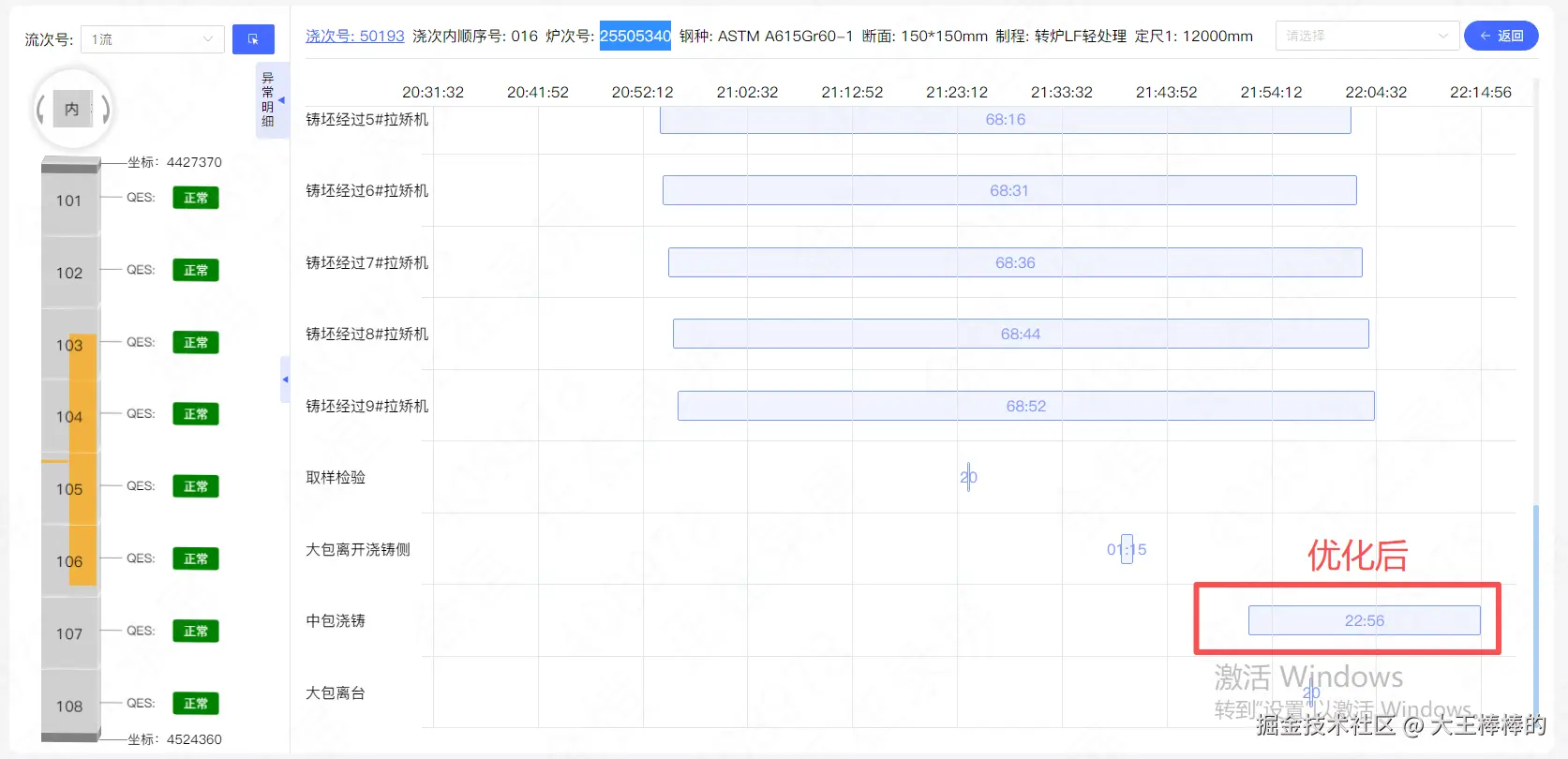
Task: Click the 68:16 bar for 5#拉矫机
Action: click(1006, 120)
